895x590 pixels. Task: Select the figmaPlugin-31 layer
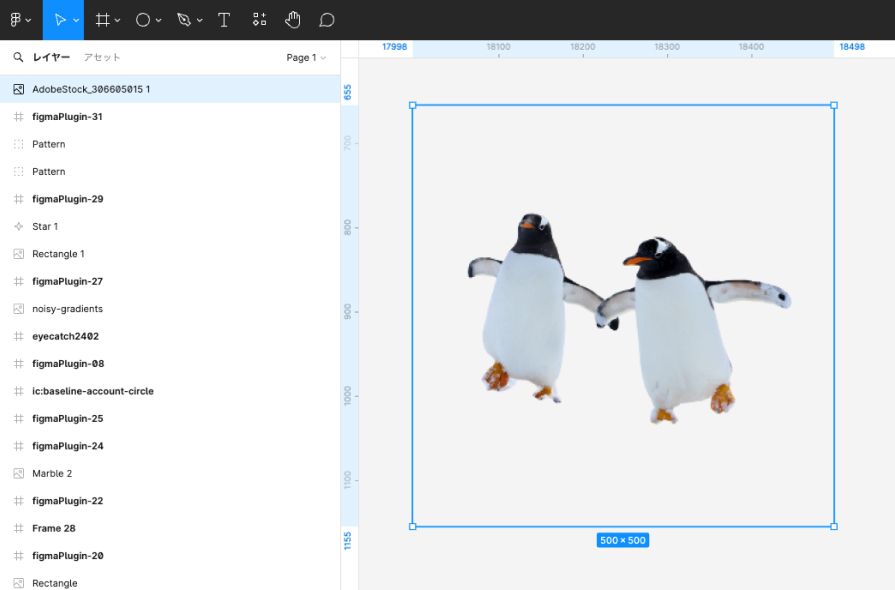(67, 117)
